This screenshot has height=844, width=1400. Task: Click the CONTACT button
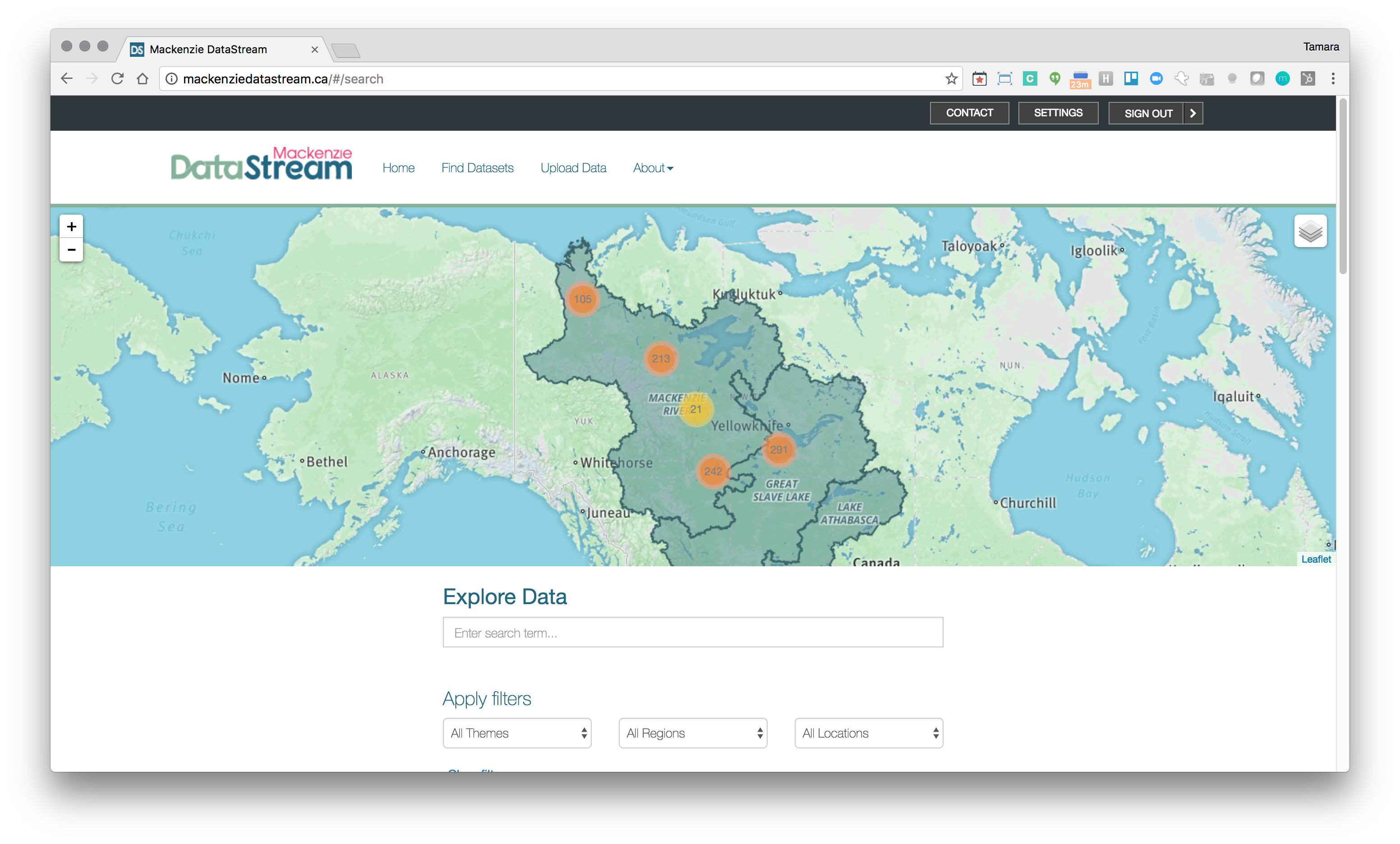[x=969, y=113]
